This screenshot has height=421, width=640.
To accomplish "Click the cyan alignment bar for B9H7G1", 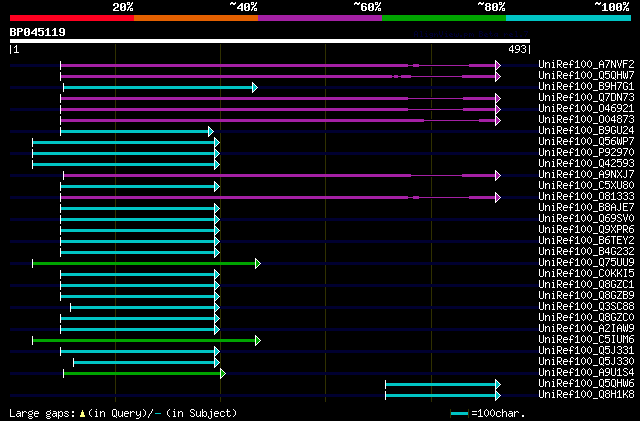I will pyautogui.click(x=158, y=87).
